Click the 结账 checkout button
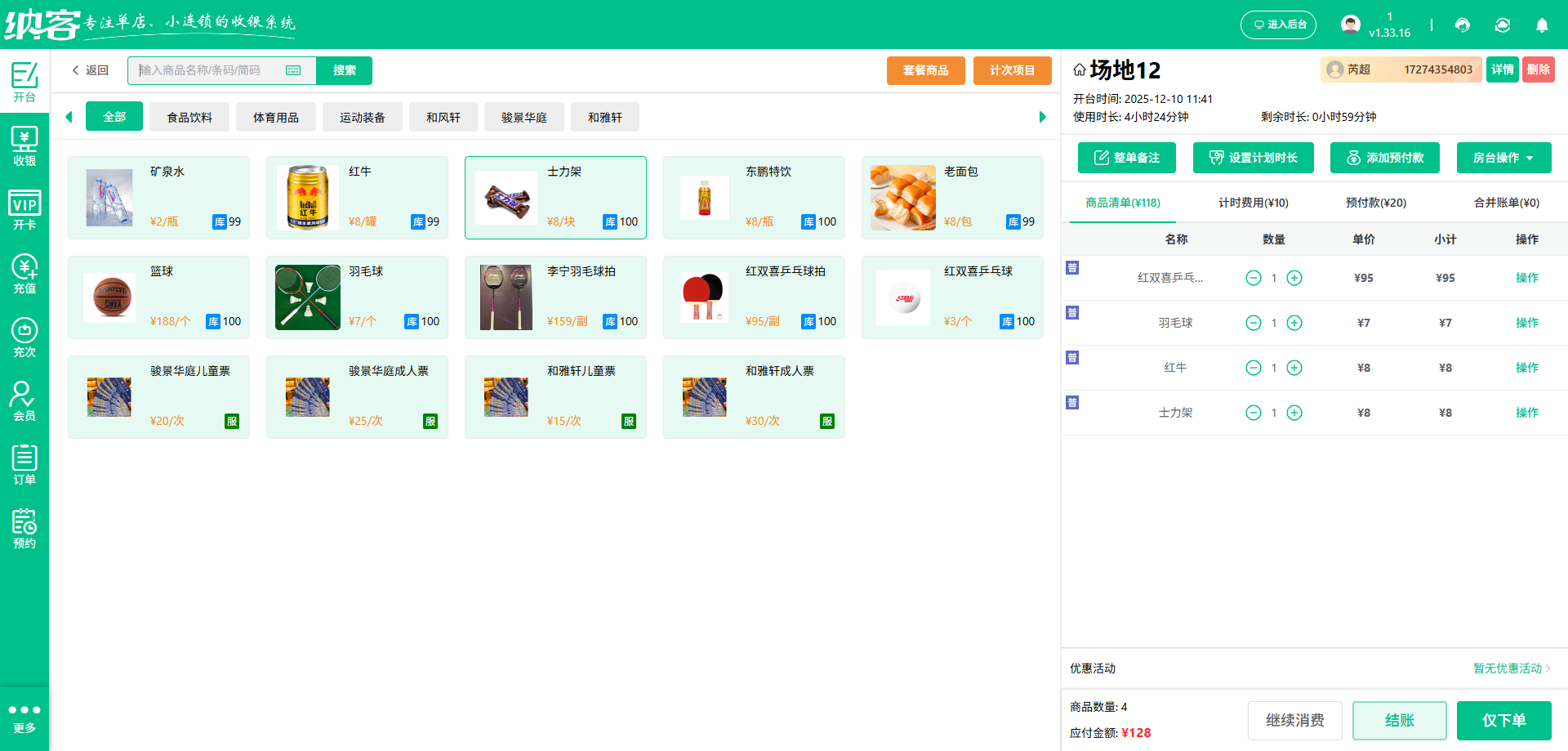The width and height of the screenshot is (1568, 751). pos(1399,720)
